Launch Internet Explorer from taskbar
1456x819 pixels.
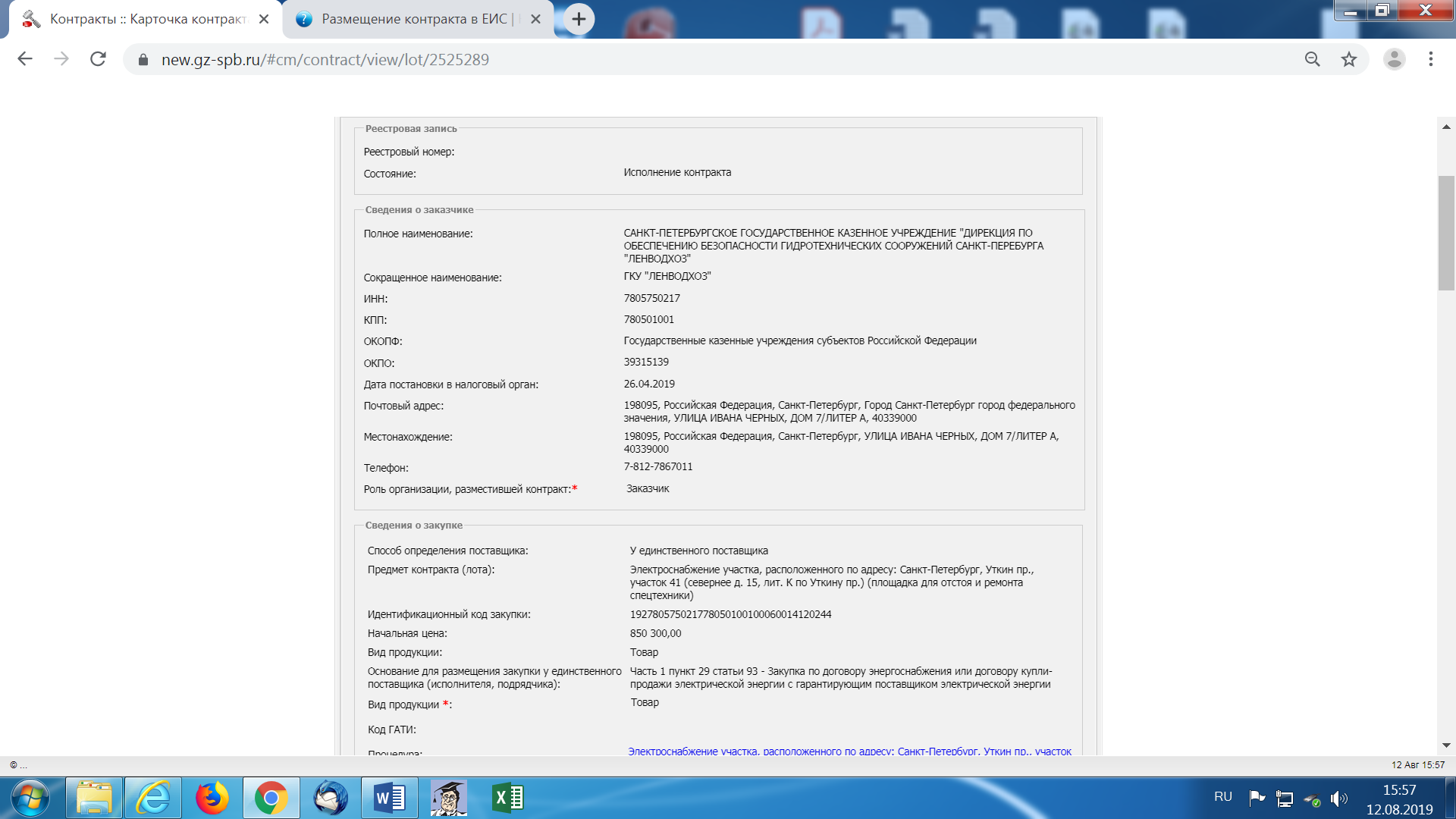[x=153, y=798]
